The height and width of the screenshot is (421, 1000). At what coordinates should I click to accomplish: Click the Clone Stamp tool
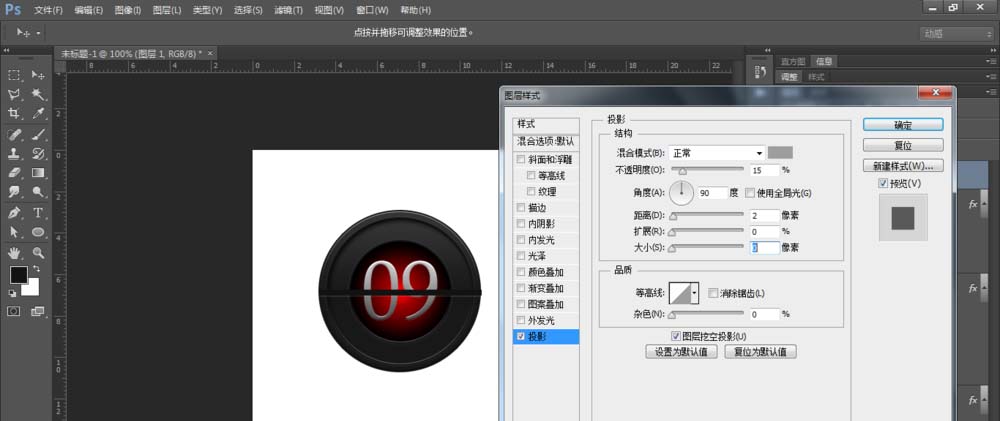(15, 154)
